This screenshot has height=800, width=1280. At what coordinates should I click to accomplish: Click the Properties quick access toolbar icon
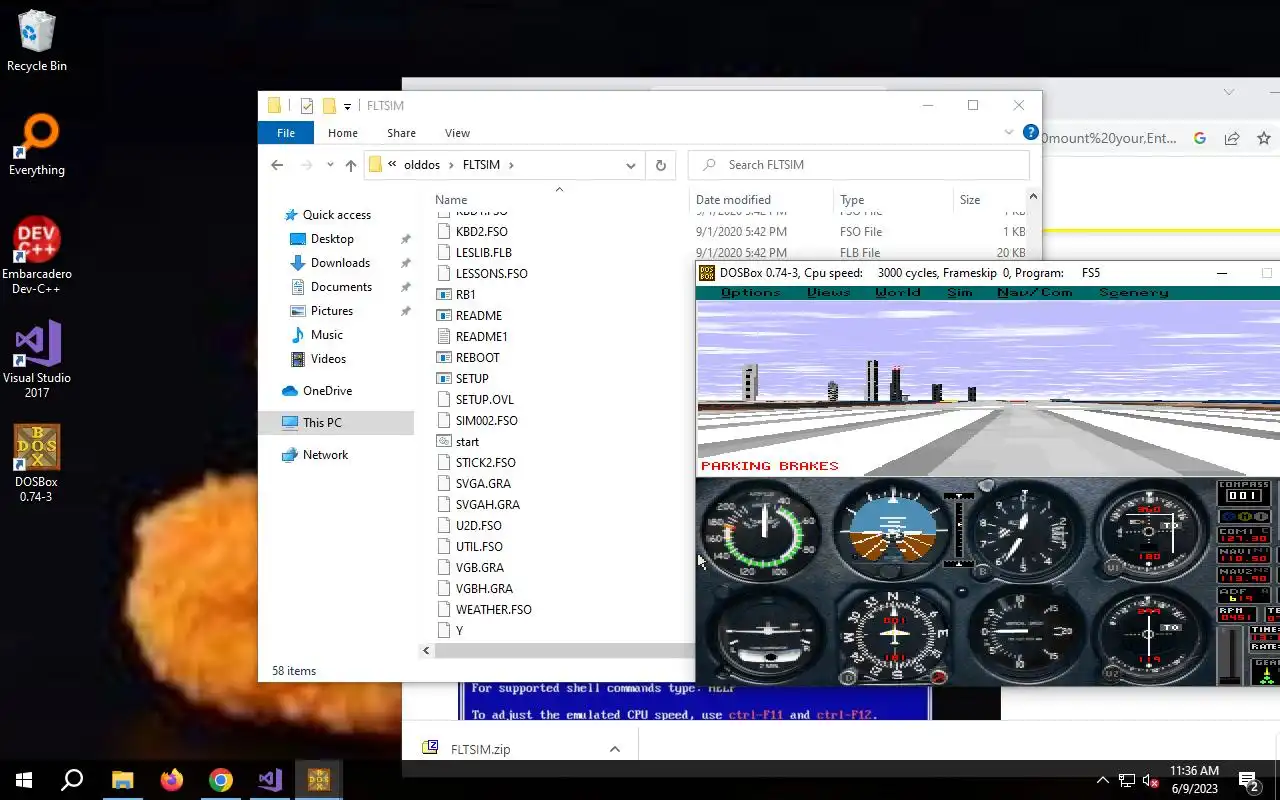(x=306, y=105)
